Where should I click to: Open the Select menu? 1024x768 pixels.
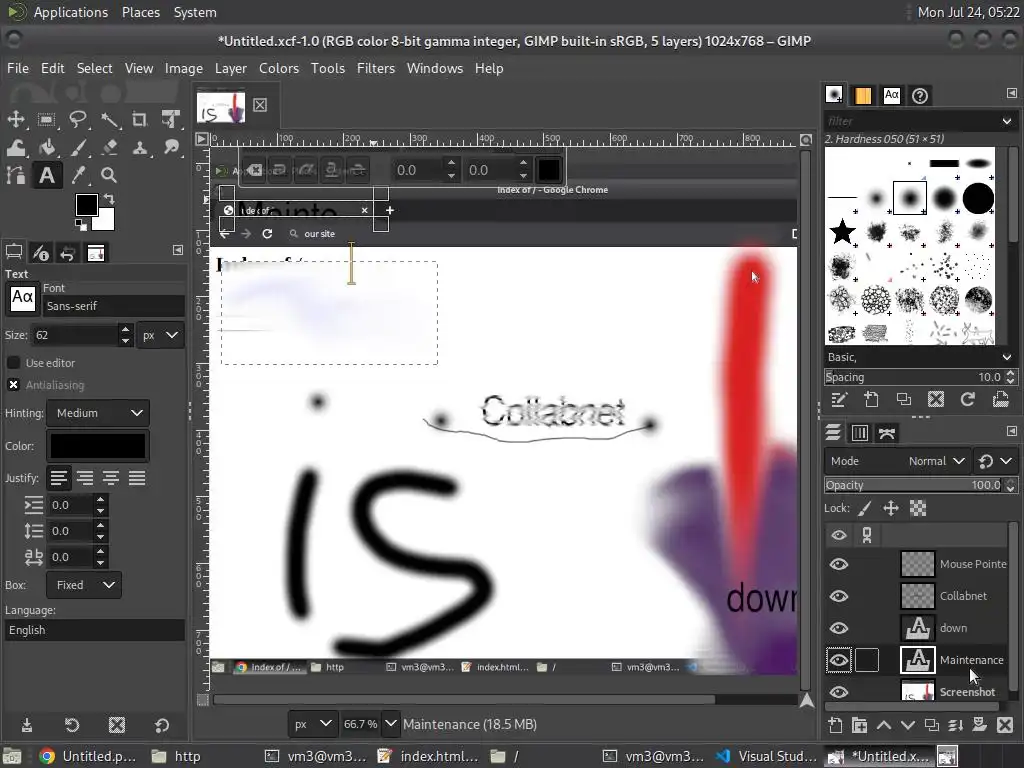(94, 68)
